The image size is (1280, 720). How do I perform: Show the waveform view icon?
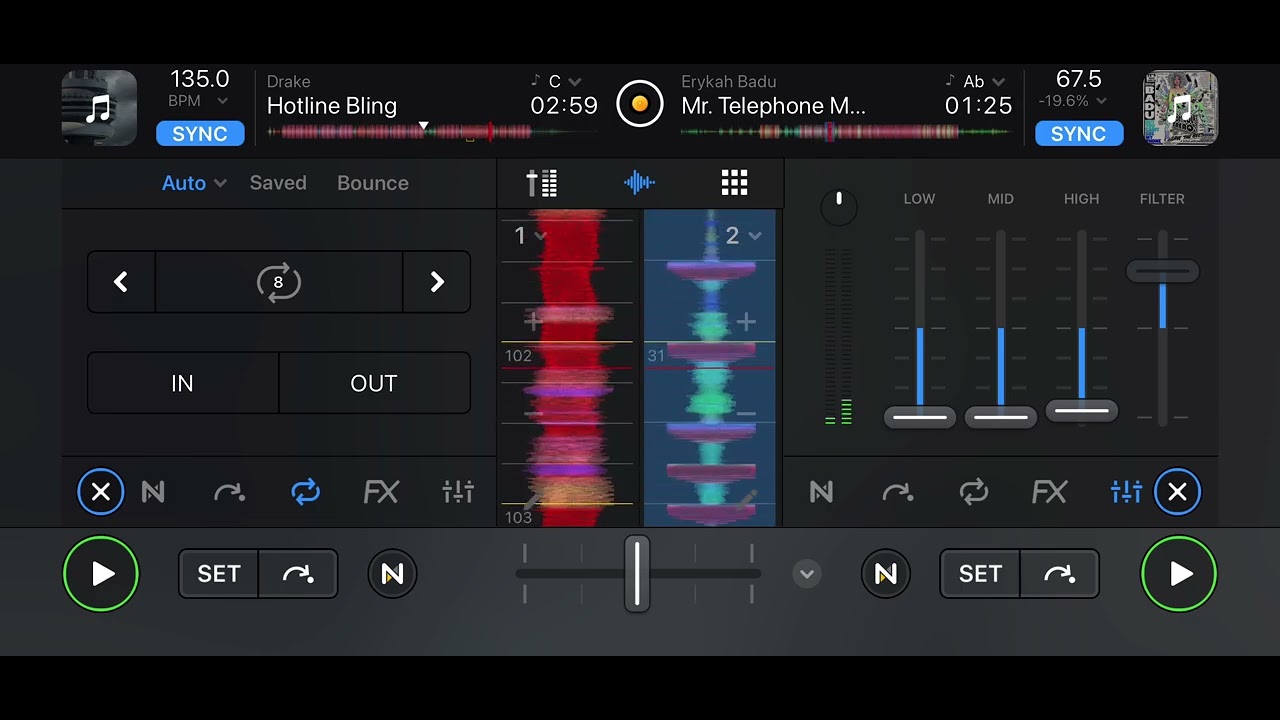[x=639, y=183]
